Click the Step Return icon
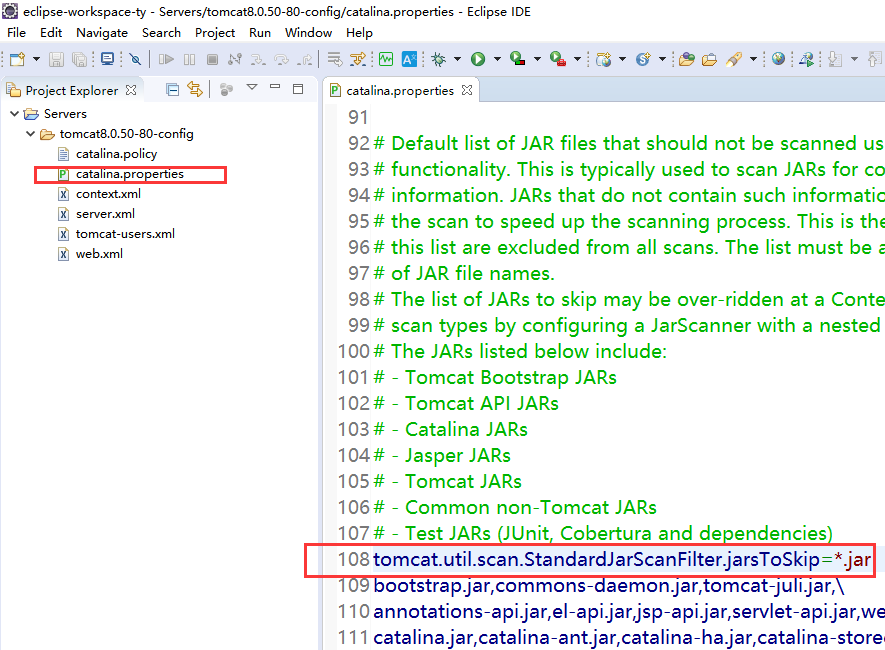The height and width of the screenshot is (650, 885). [x=305, y=59]
